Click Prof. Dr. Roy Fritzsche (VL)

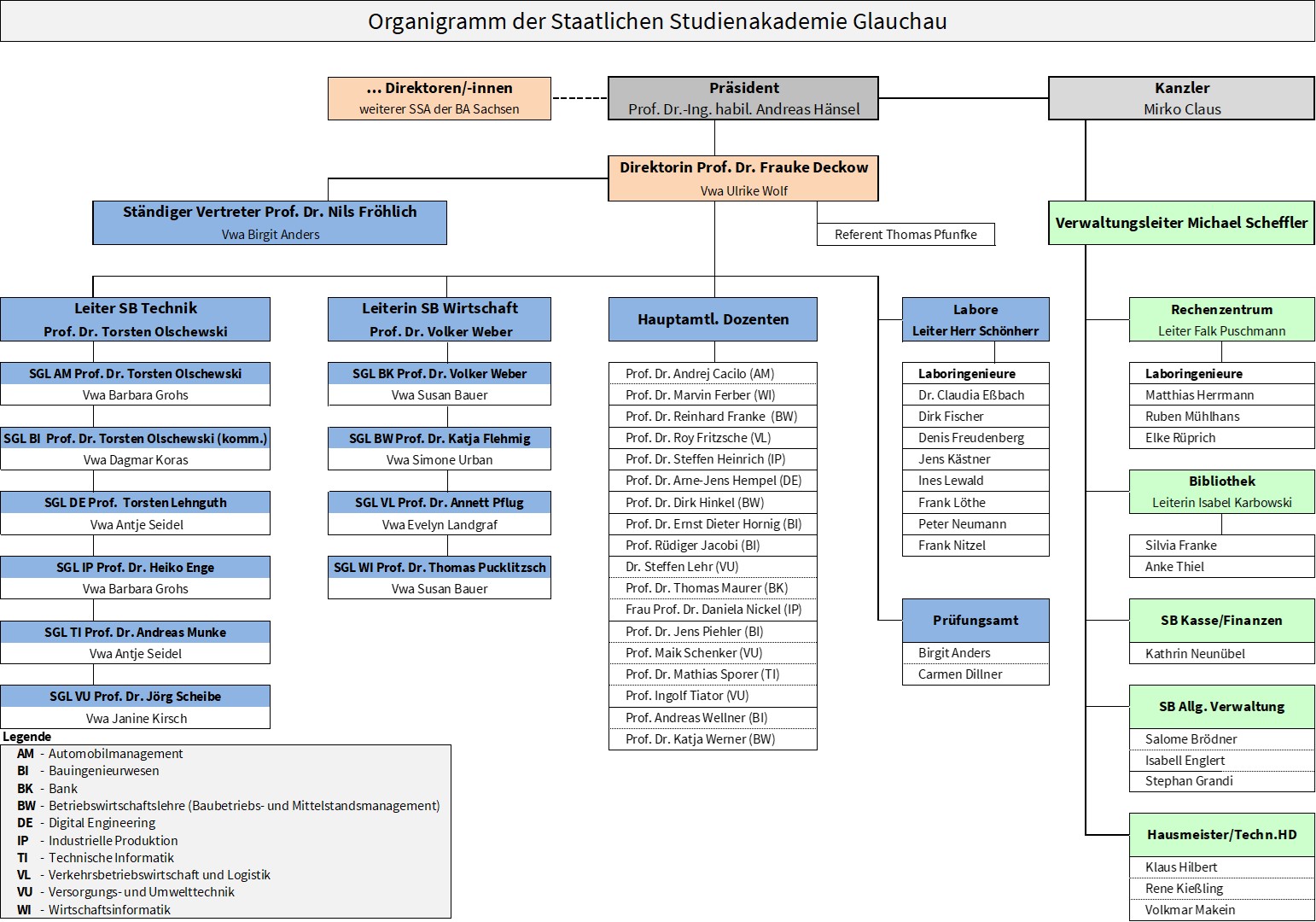[x=713, y=437]
